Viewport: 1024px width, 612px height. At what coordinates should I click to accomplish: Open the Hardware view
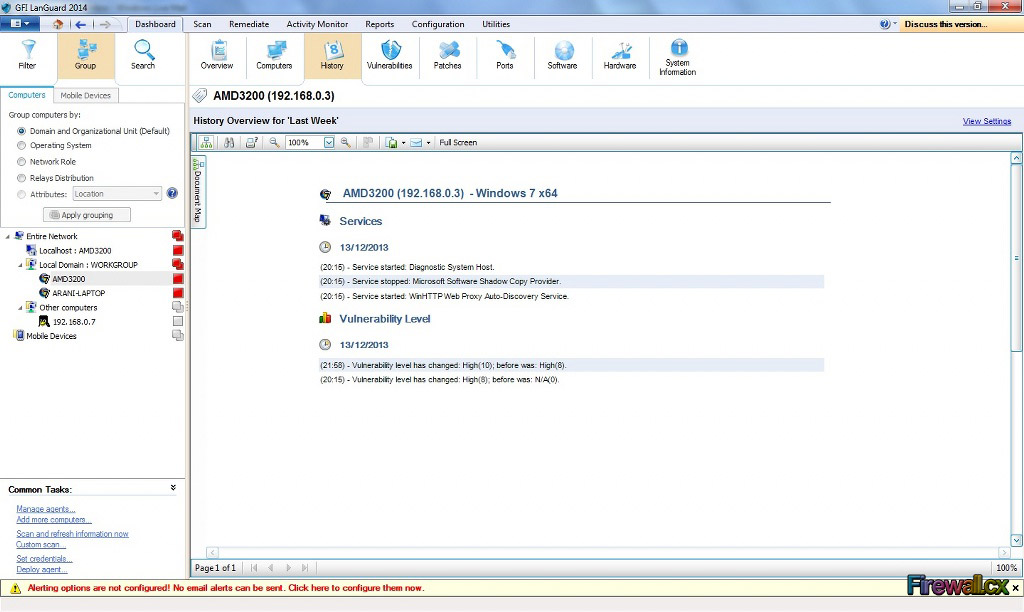620,56
